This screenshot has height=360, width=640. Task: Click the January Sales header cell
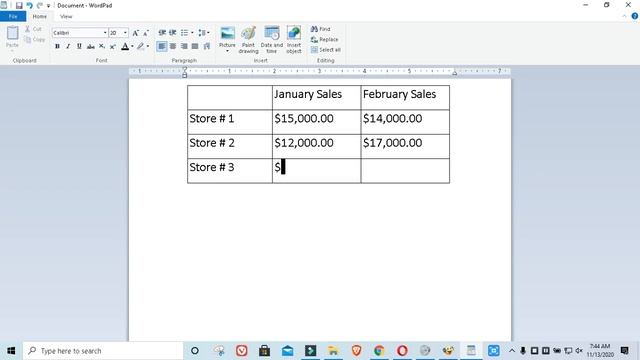(316, 97)
